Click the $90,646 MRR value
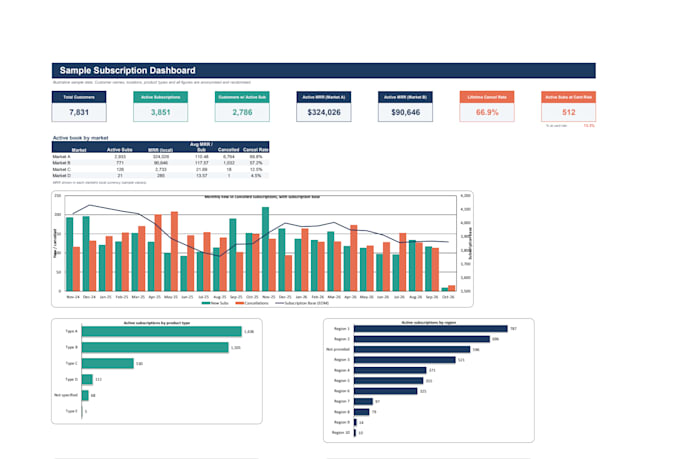 coord(405,112)
